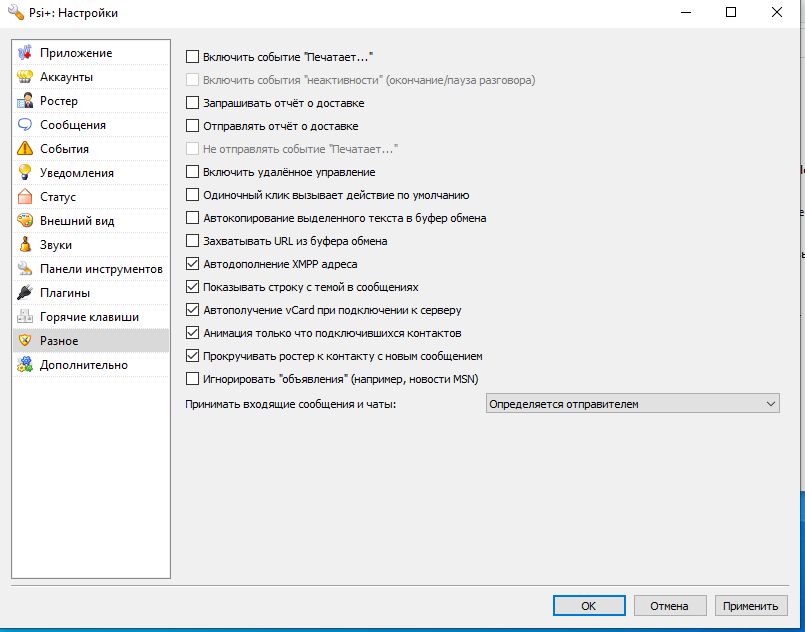Select the Звуки icon in sidebar
Viewport: 805px width, 632px height.
coord(26,245)
